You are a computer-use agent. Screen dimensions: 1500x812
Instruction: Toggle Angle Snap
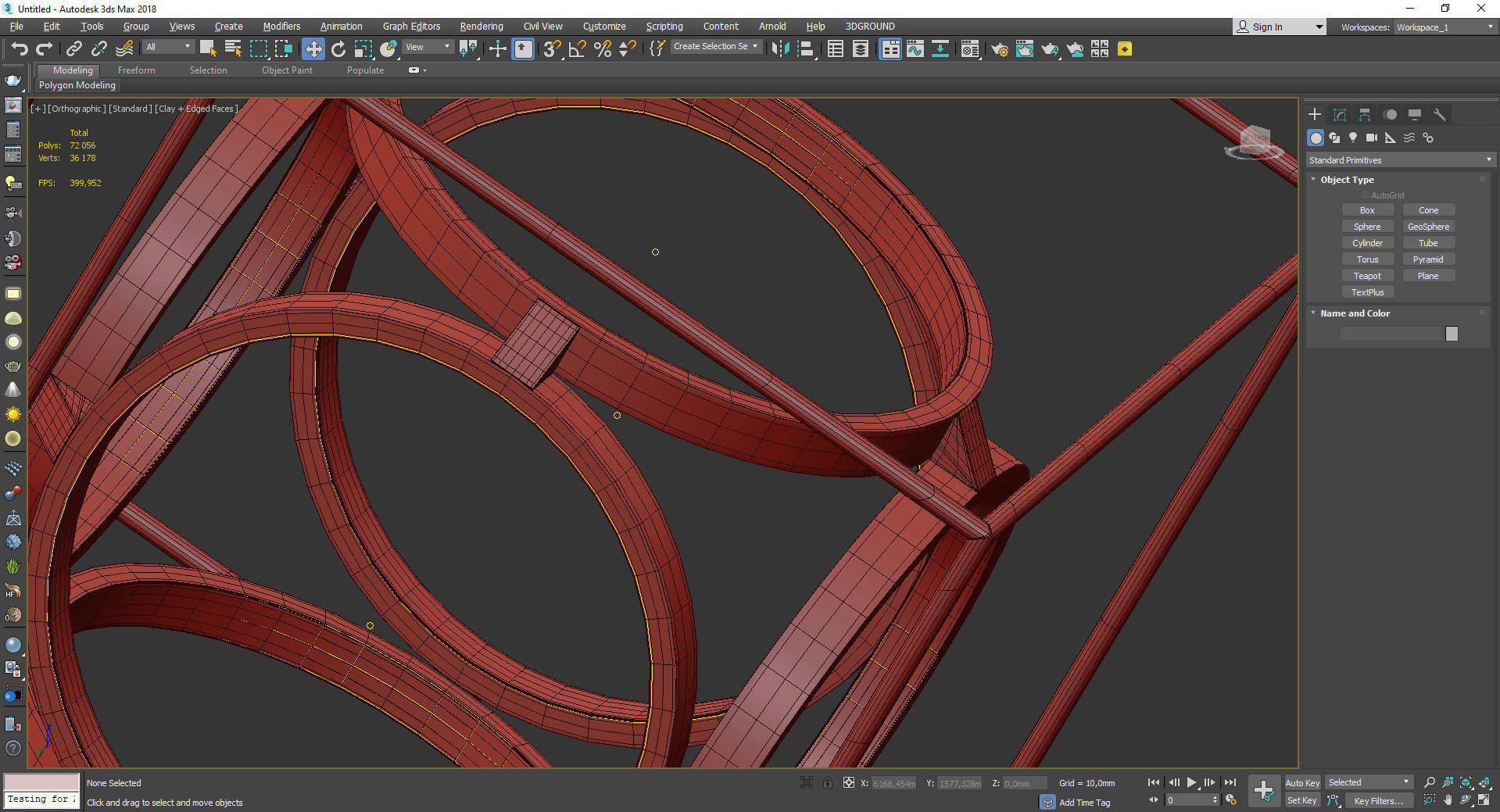577,49
